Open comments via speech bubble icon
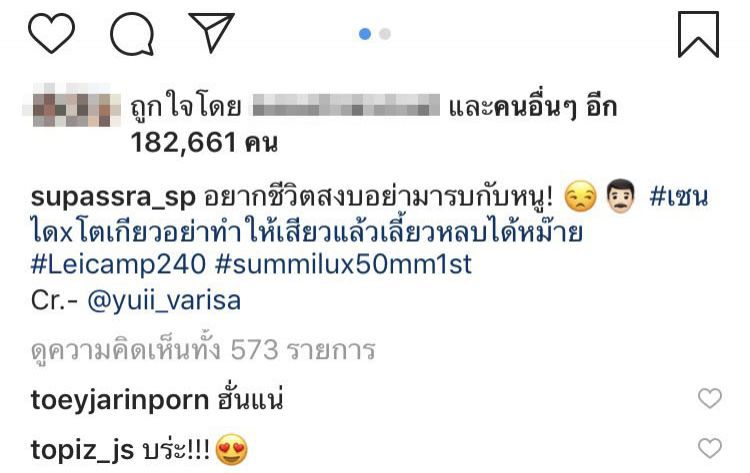Screen dimensions: 750x473 pos(132,34)
